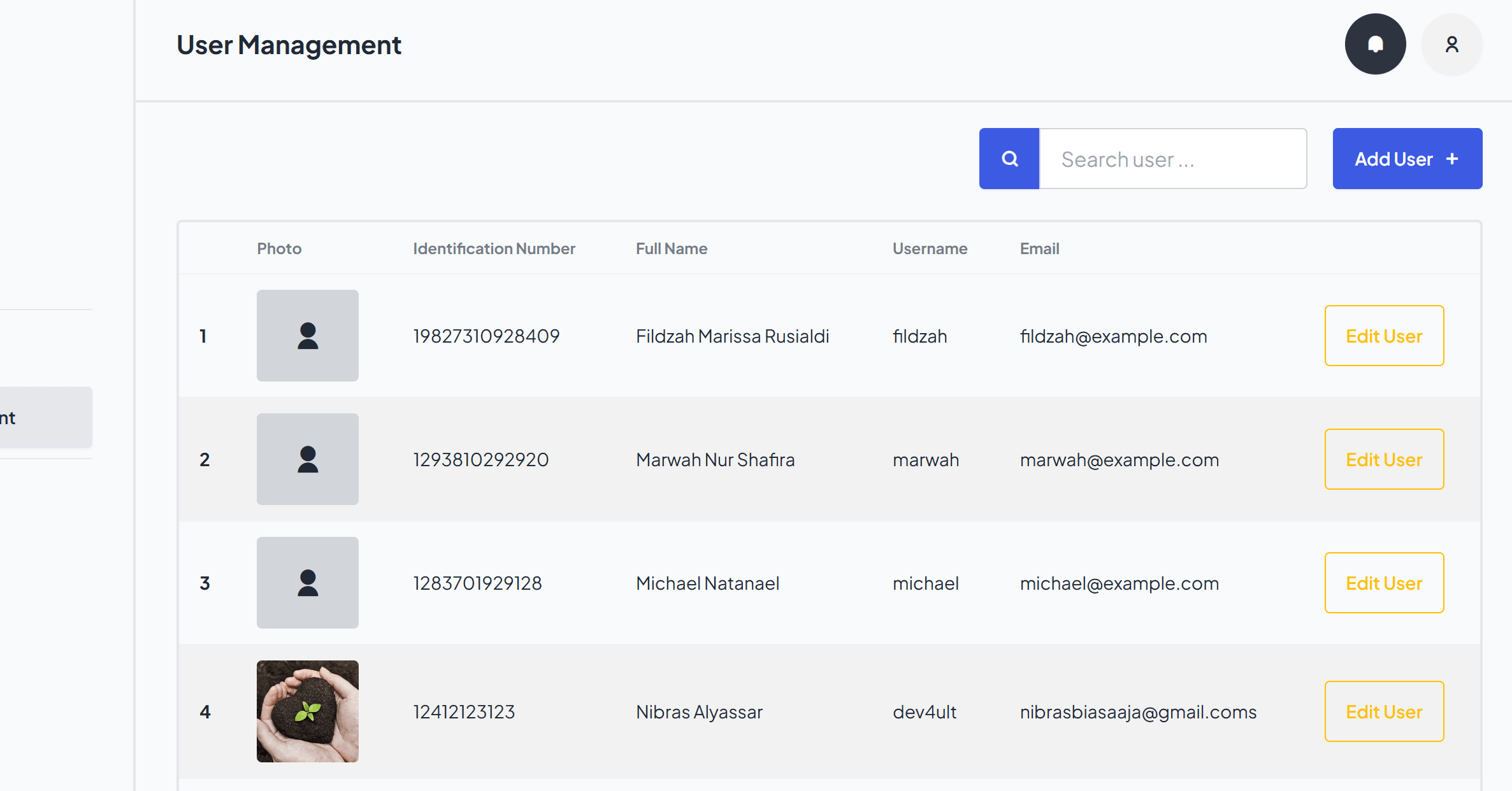Edit user Marwah Nur Shafira
This screenshot has width=1512, height=791.
tap(1384, 459)
